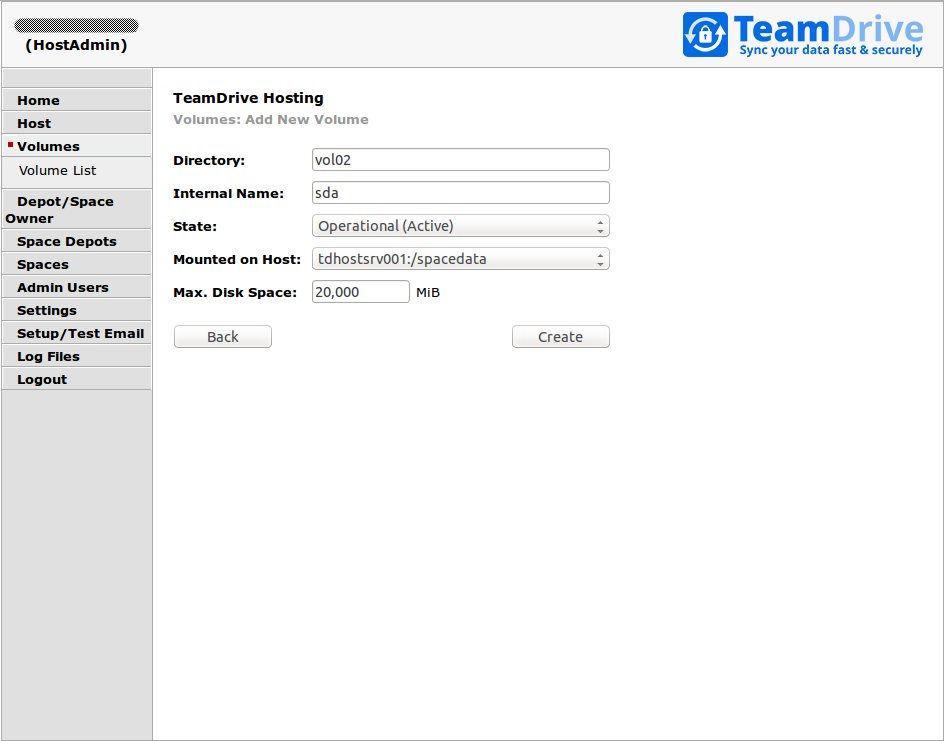Click the TeamDrive lock logo icon
This screenshot has width=944, height=741.
click(705, 34)
